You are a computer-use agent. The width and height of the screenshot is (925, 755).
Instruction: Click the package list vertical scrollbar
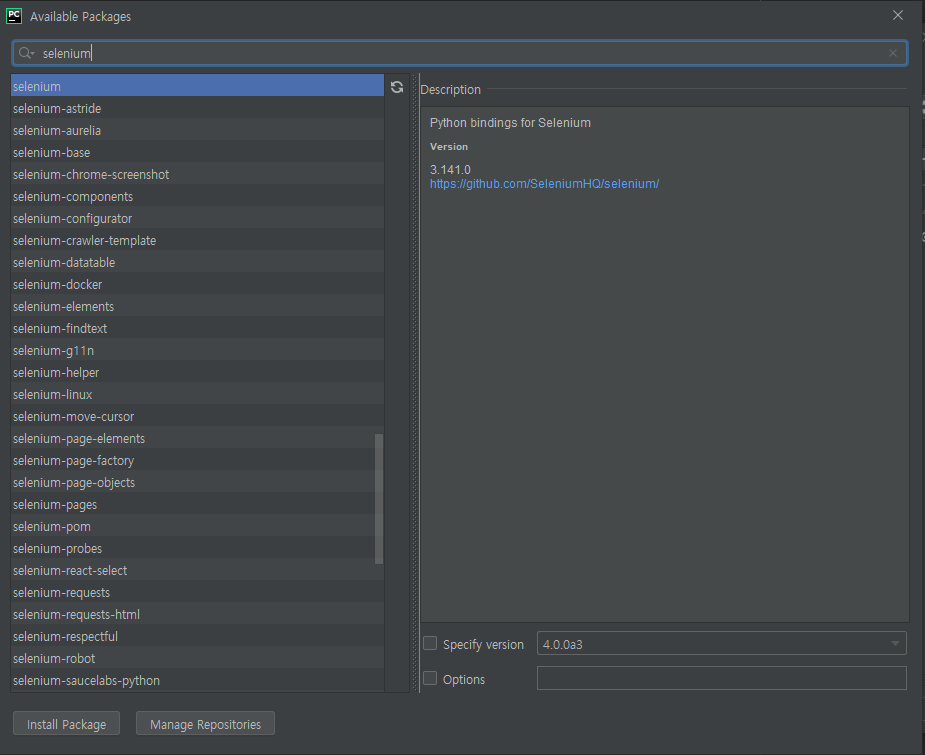tap(379, 499)
